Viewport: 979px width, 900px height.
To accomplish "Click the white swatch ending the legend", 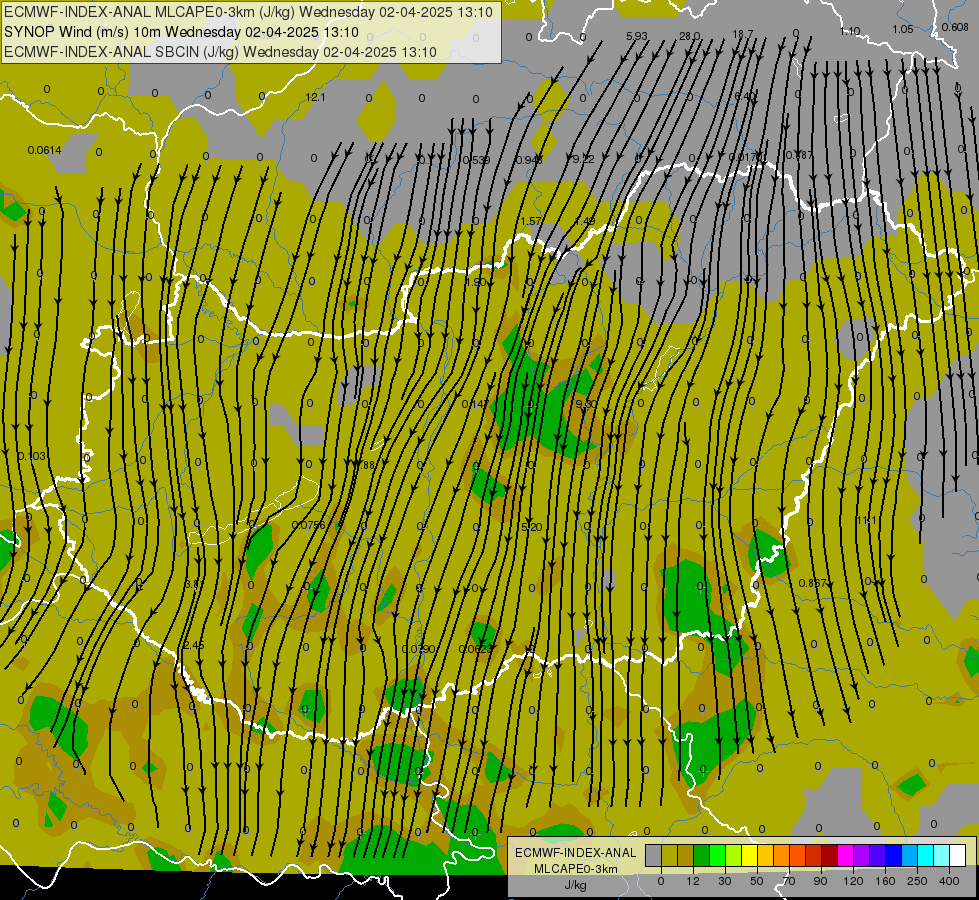I will click(957, 855).
